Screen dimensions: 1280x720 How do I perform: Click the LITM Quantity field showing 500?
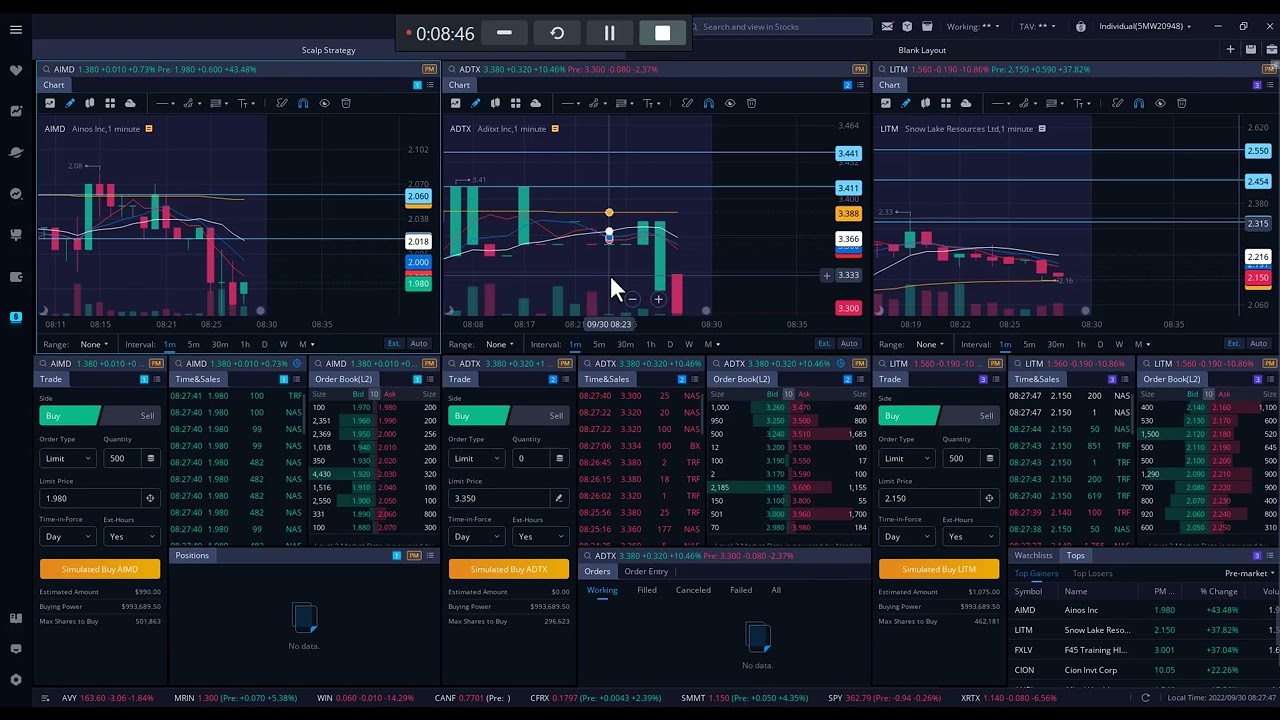959,458
